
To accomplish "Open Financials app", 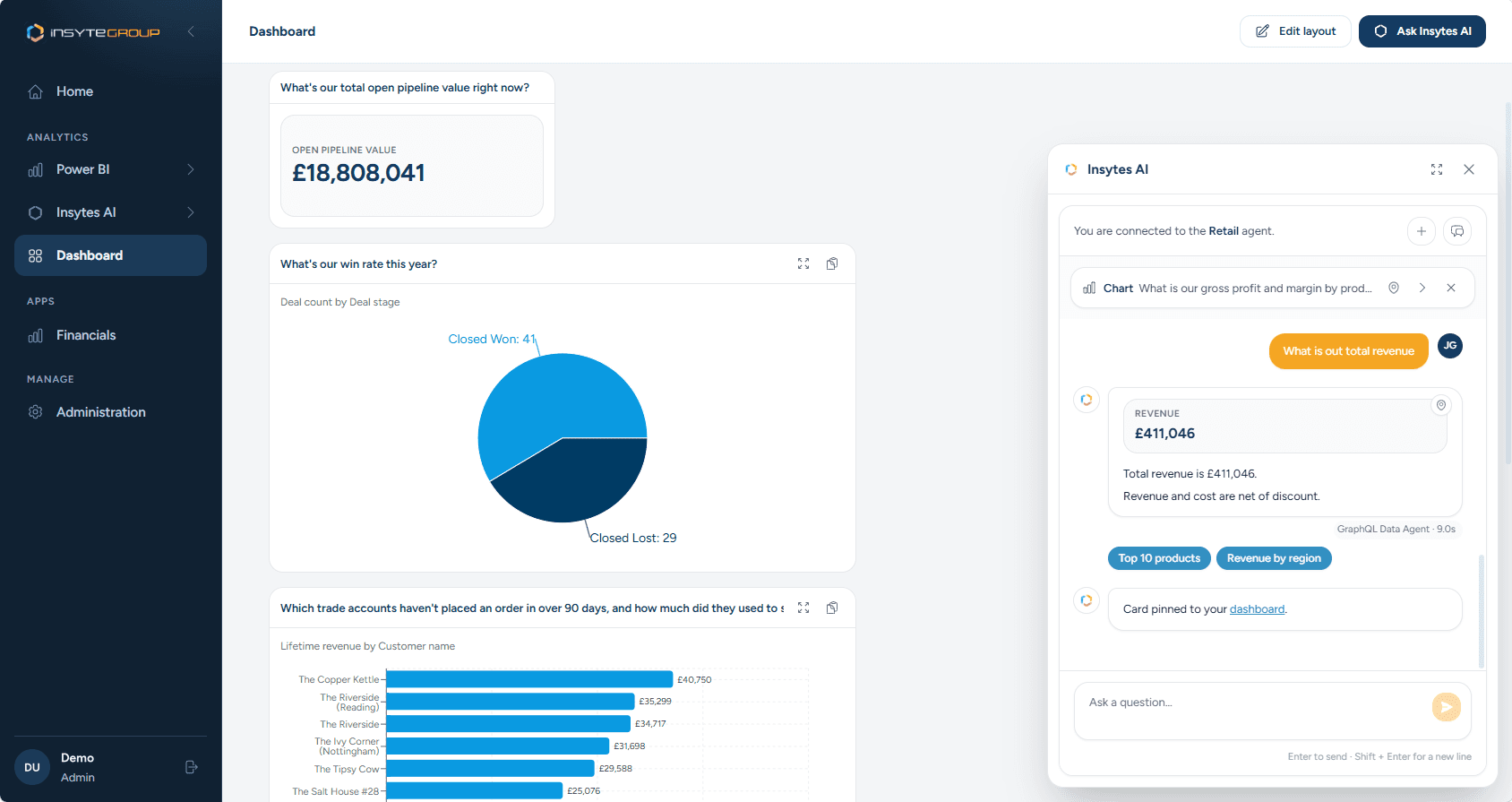I will tap(110, 335).
